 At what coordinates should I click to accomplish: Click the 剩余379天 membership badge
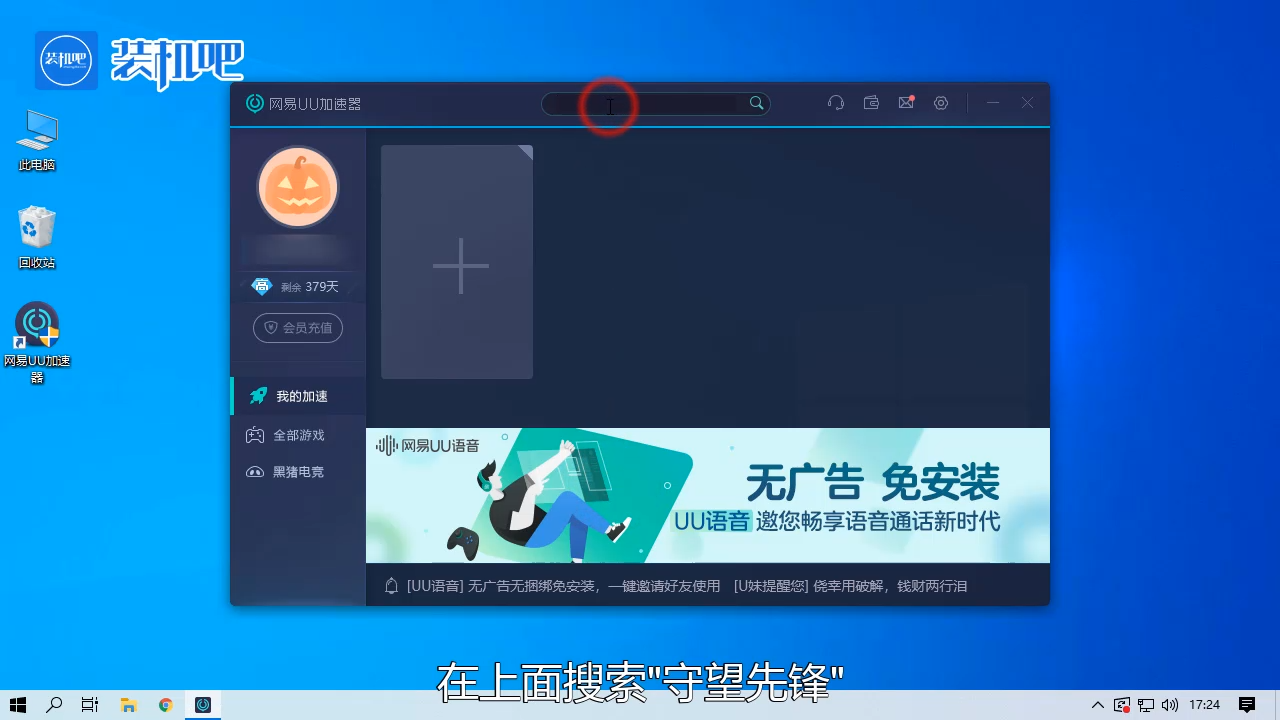point(298,286)
